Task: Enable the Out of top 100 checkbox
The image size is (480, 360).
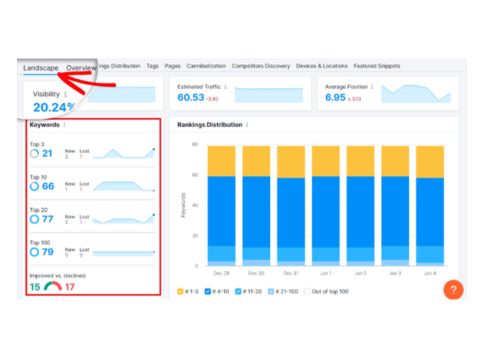Action: click(307, 291)
